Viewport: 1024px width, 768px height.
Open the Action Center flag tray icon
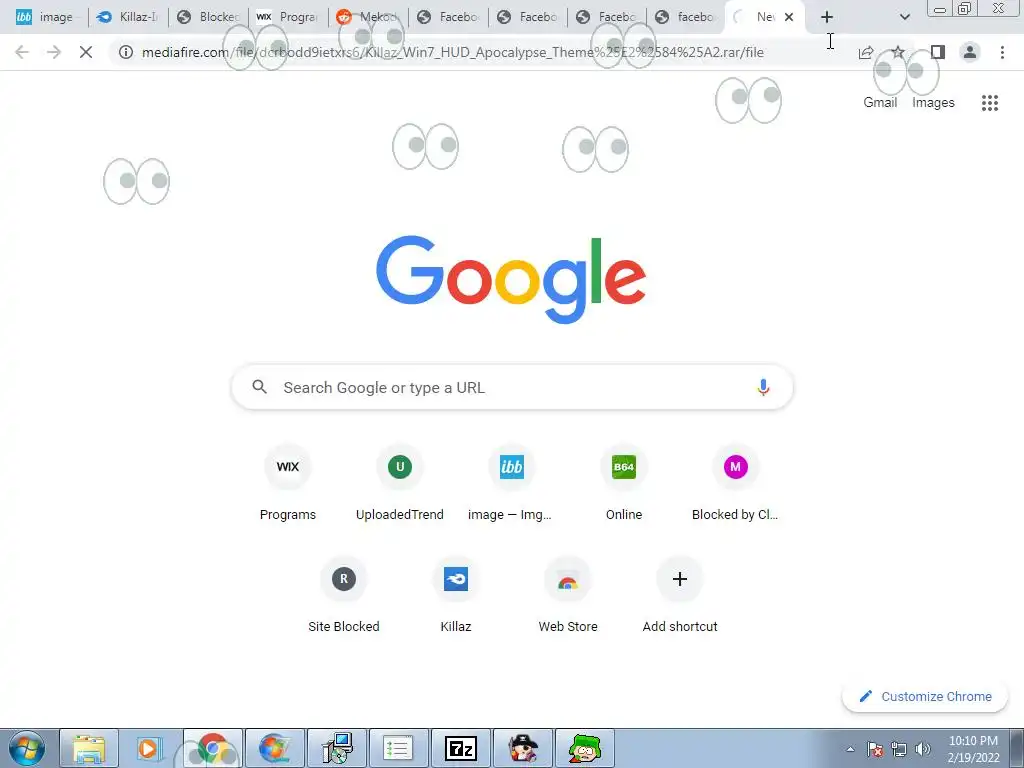point(875,749)
